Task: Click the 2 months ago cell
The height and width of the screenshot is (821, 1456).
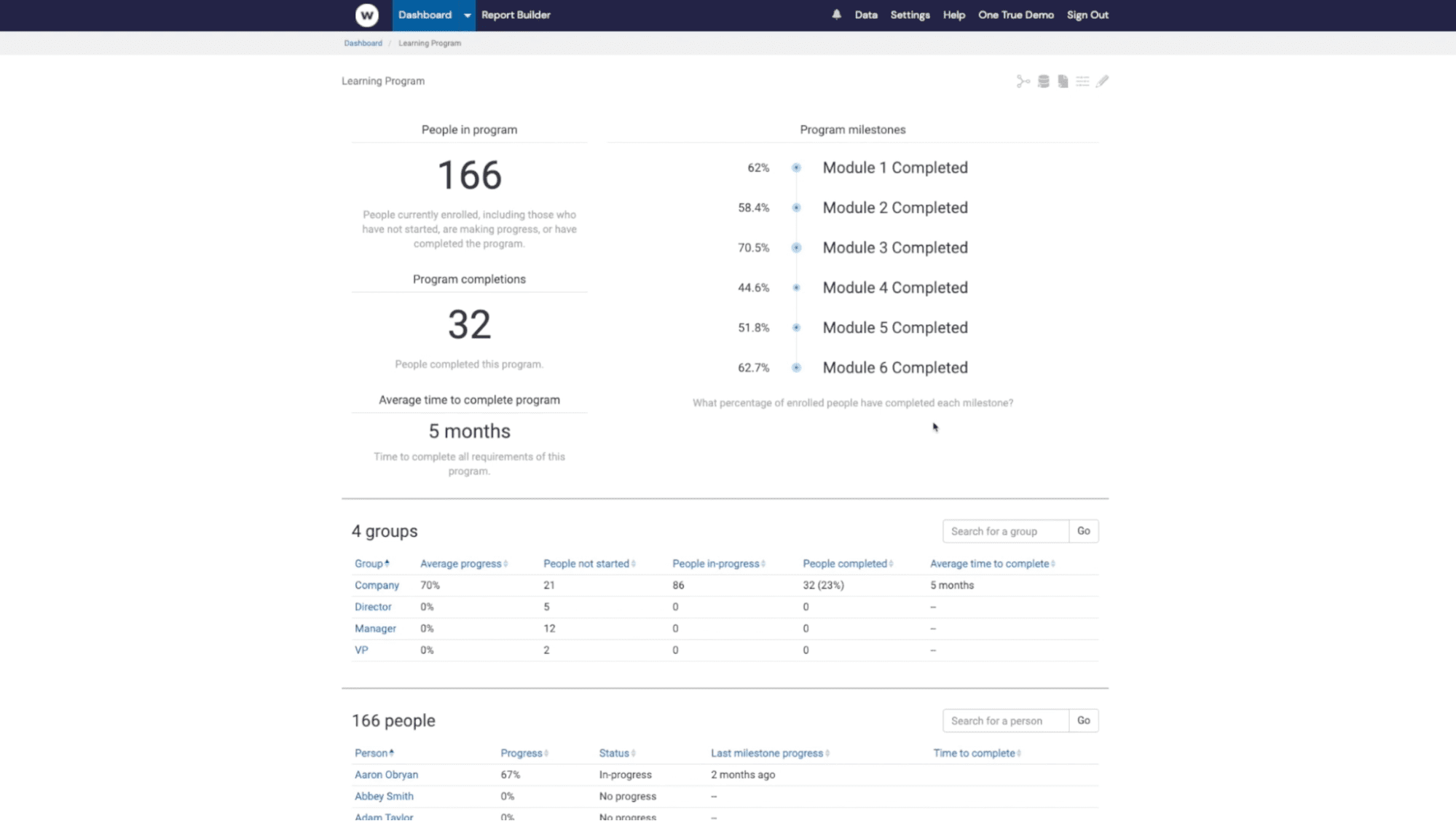Action: [x=742, y=775]
